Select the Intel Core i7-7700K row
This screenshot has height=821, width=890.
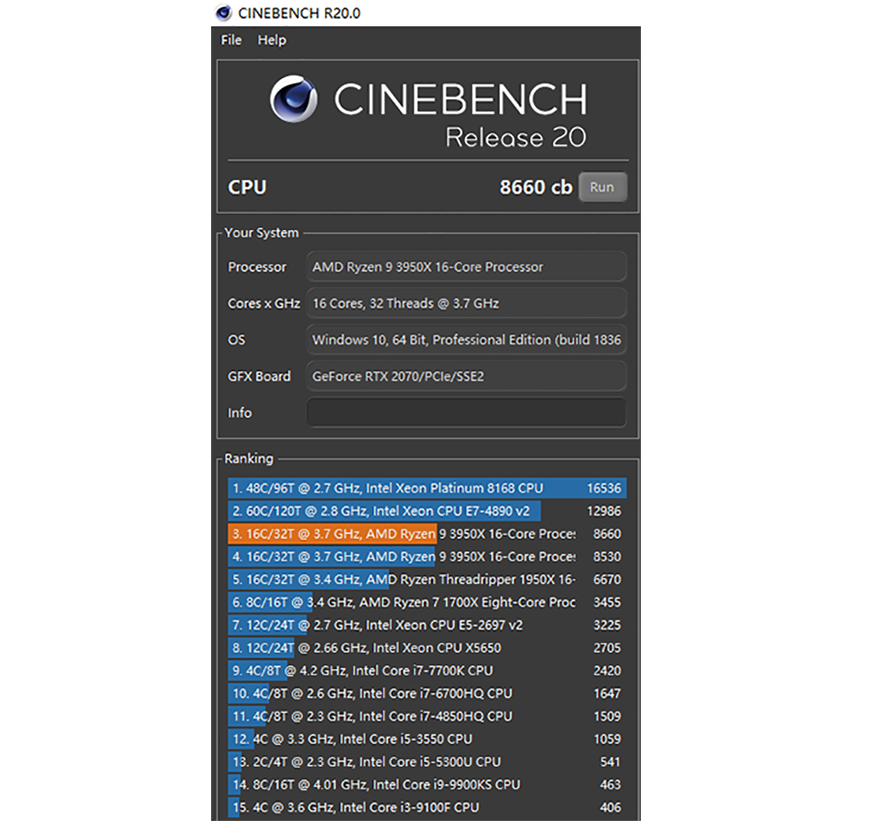(427, 671)
